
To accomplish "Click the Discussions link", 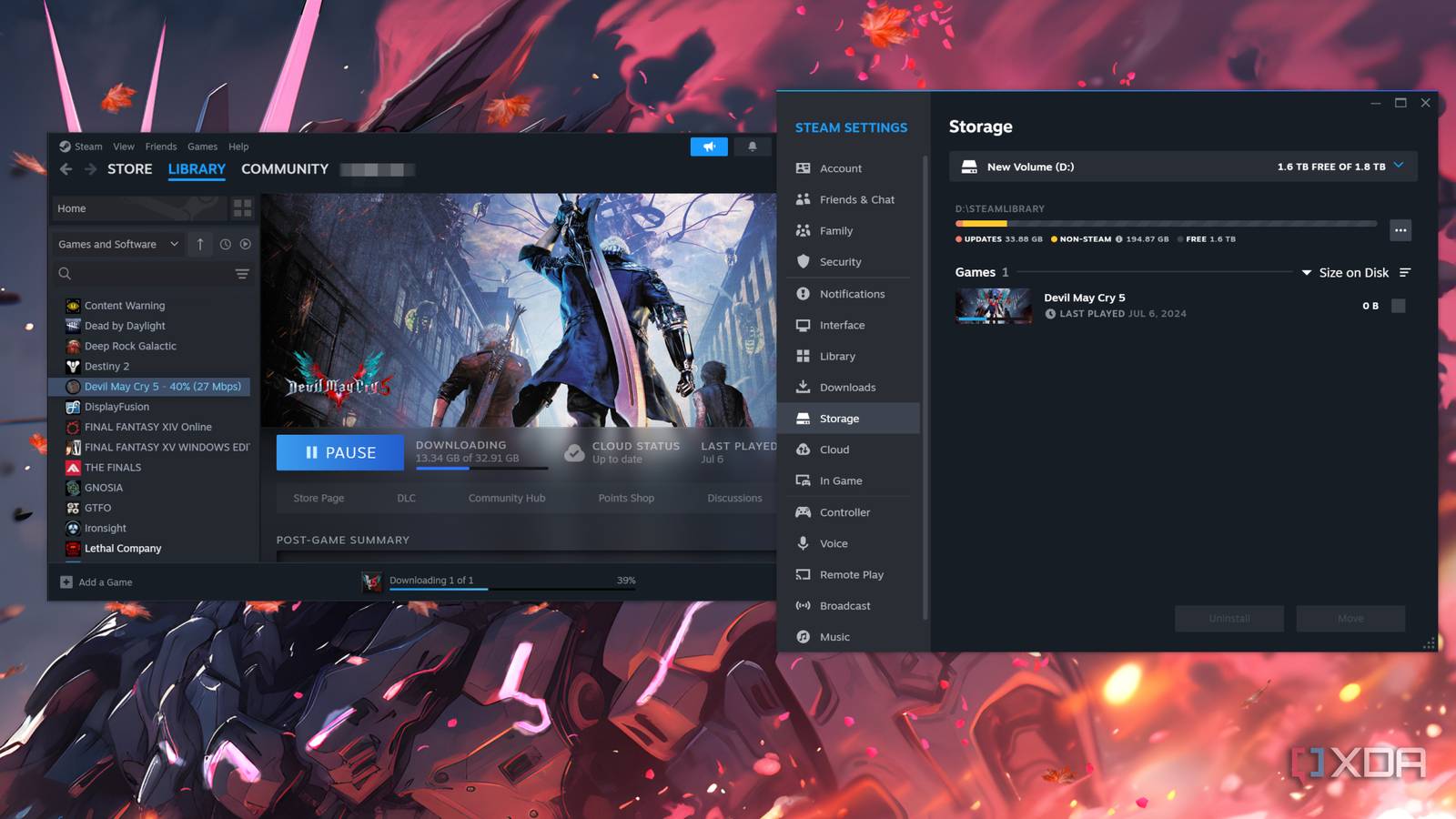I will click(x=734, y=498).
